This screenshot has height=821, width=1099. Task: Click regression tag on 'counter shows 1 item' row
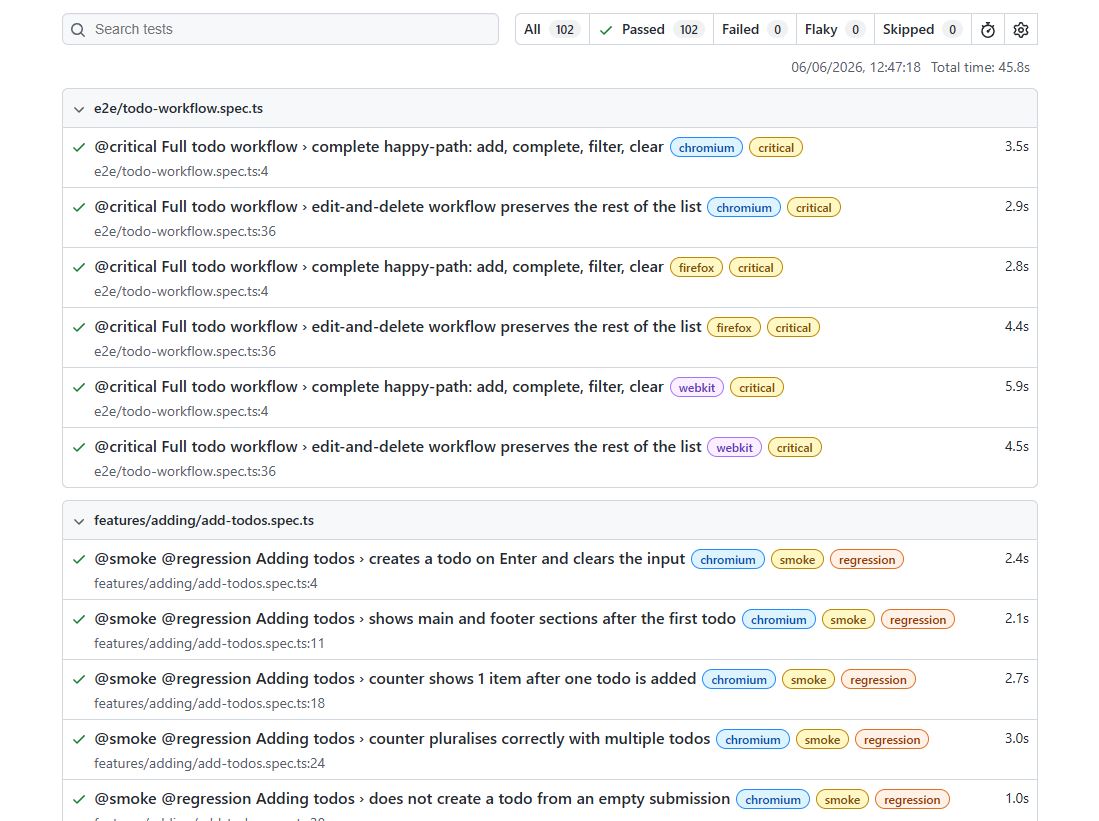(878, 679)
